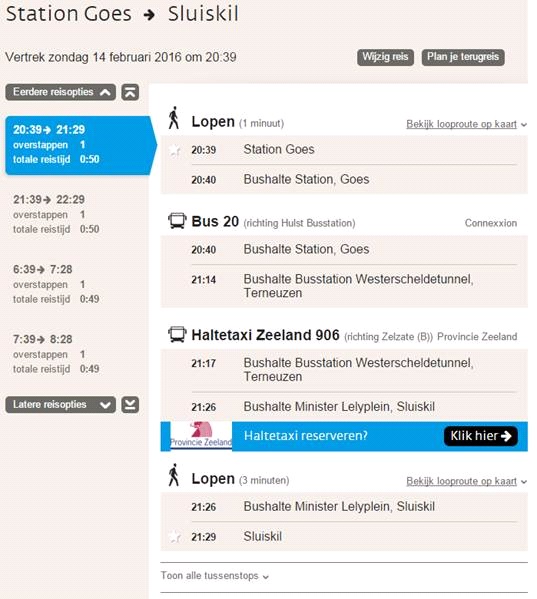Viewport: 537px width, 599px height.
Task: Expand Toon alle tussenstops
Action: click(215, 576)
